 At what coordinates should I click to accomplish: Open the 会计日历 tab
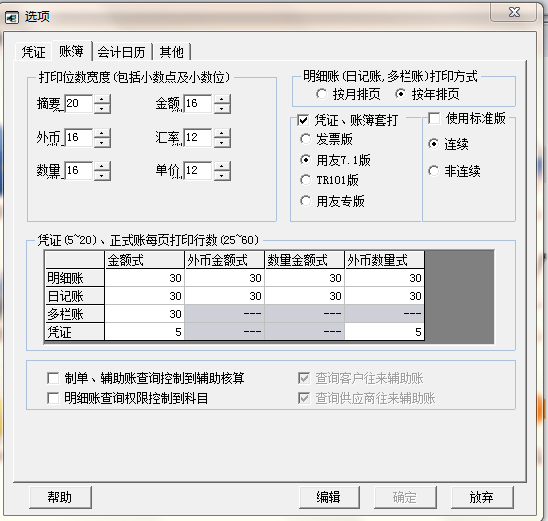121,52
